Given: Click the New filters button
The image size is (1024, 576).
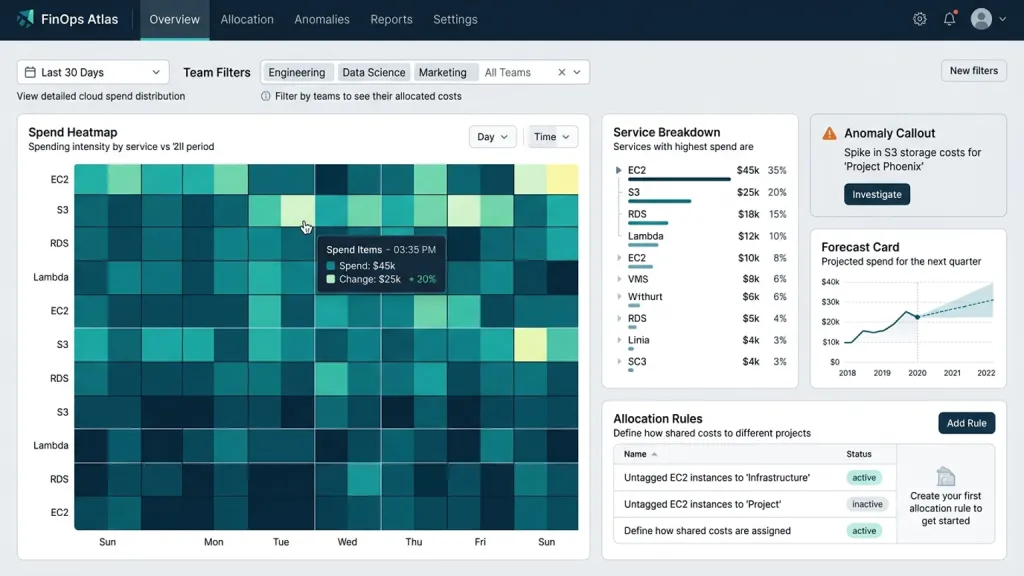Looking at the screenshot, I should 974,71.
